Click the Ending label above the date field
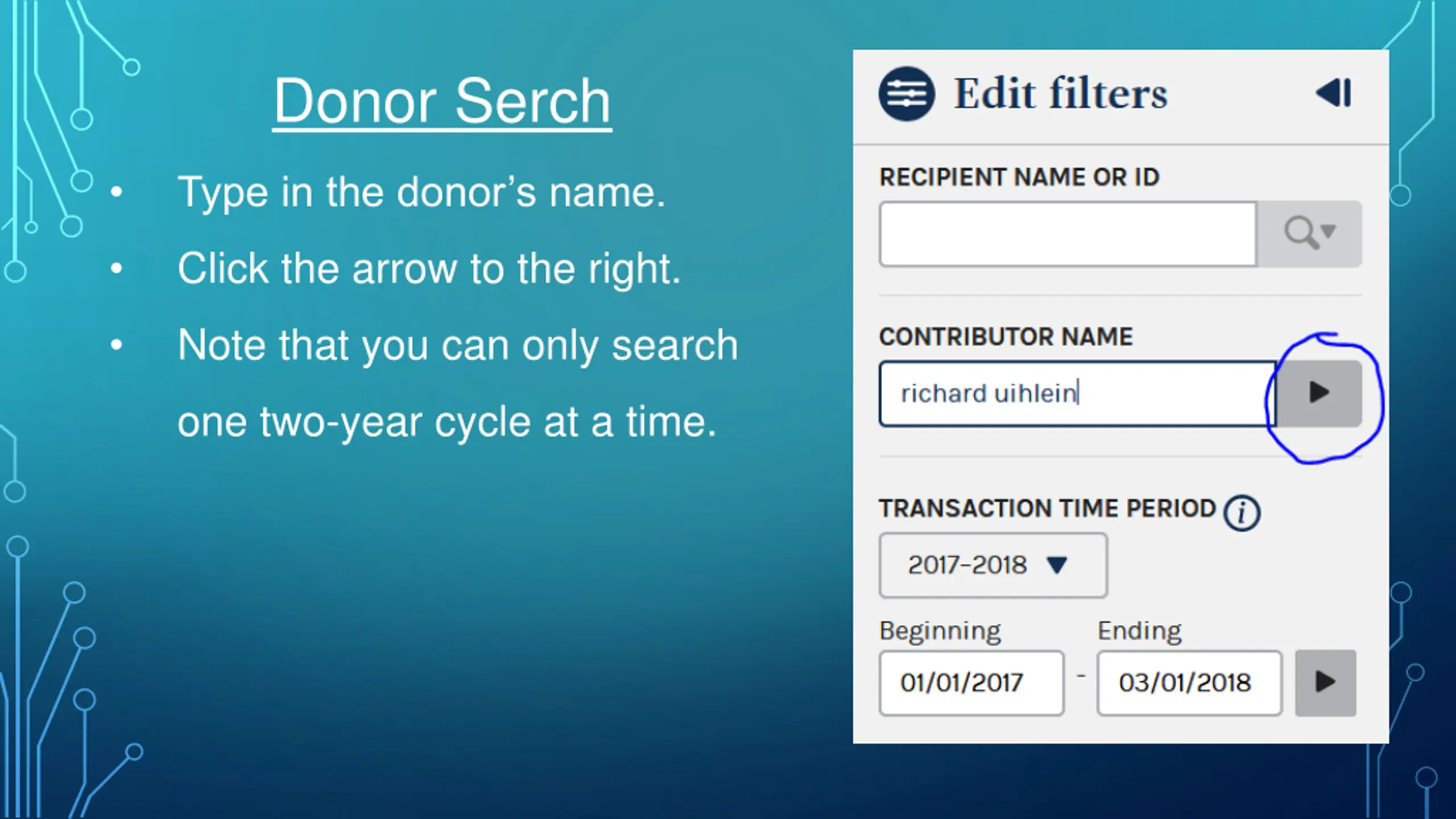The width and height of the screenshot is (1456, 819). (1139, 631)
